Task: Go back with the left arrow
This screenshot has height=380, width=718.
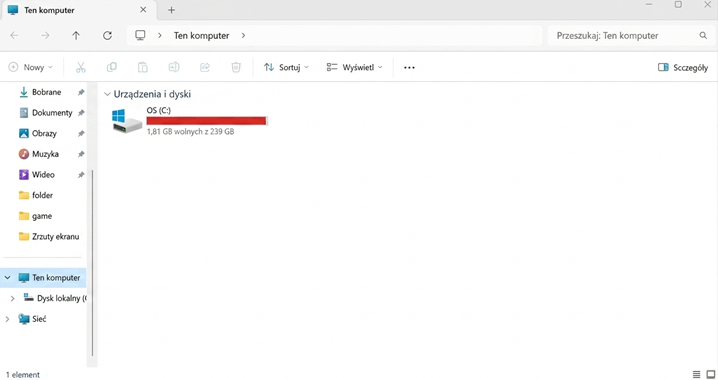Action: tap(14, 35)
